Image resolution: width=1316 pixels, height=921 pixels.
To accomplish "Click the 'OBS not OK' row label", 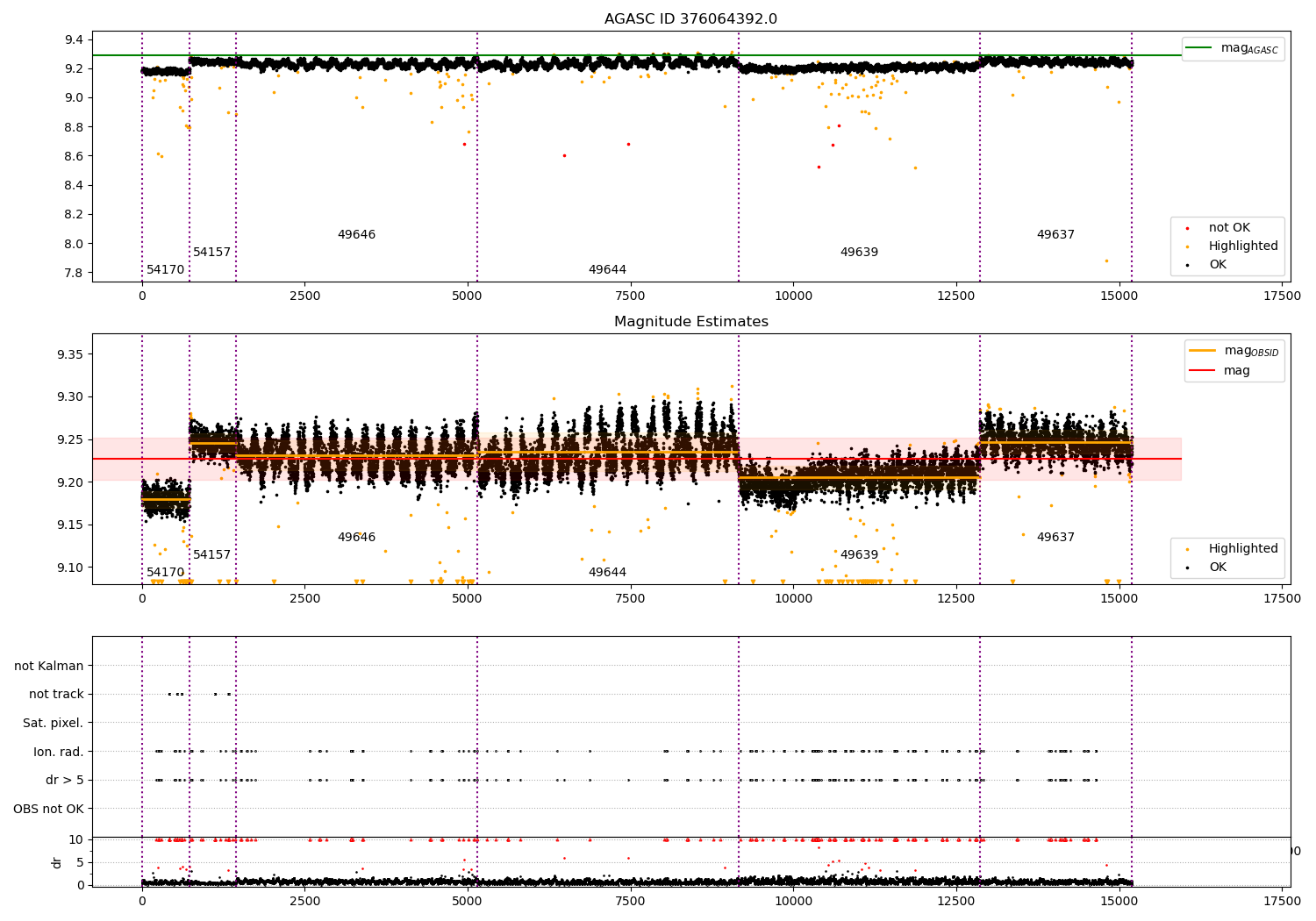I will click(49, 810).
